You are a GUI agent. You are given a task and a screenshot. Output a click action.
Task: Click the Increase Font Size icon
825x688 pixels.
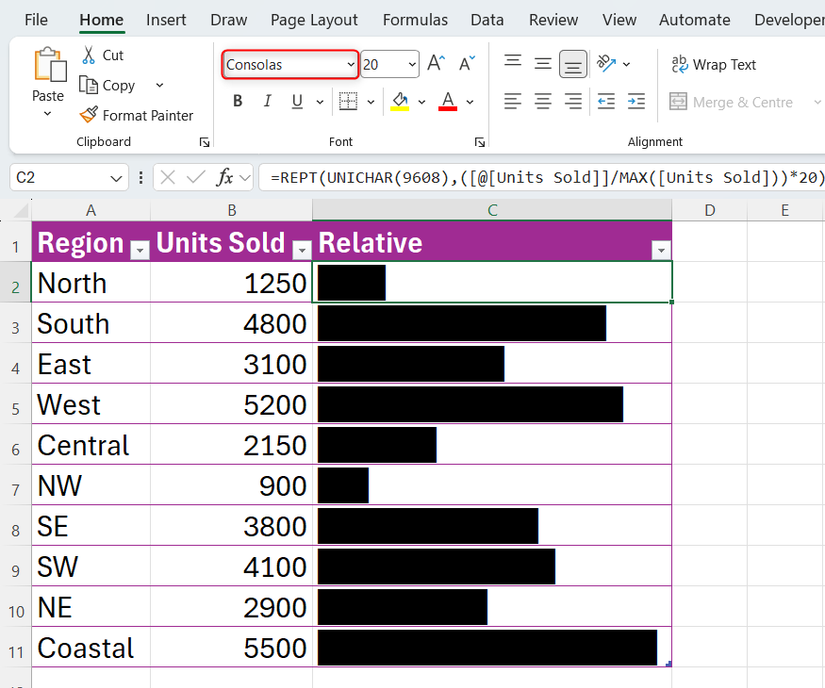pyautogui.click(x=435, y=62)
